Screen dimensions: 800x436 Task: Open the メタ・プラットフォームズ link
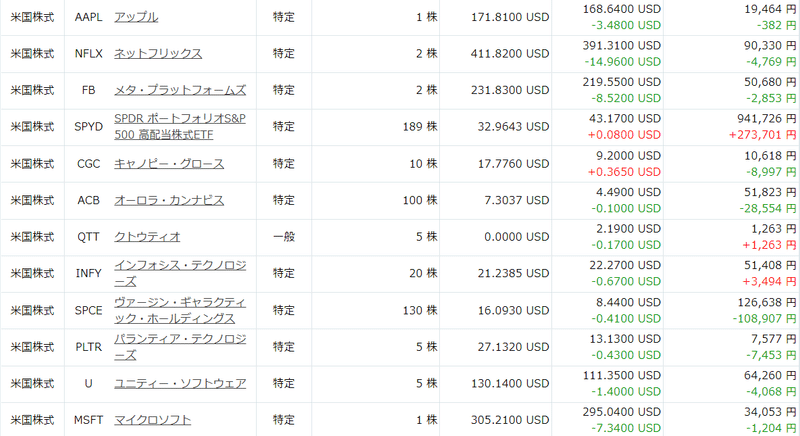tap(180, 90)
